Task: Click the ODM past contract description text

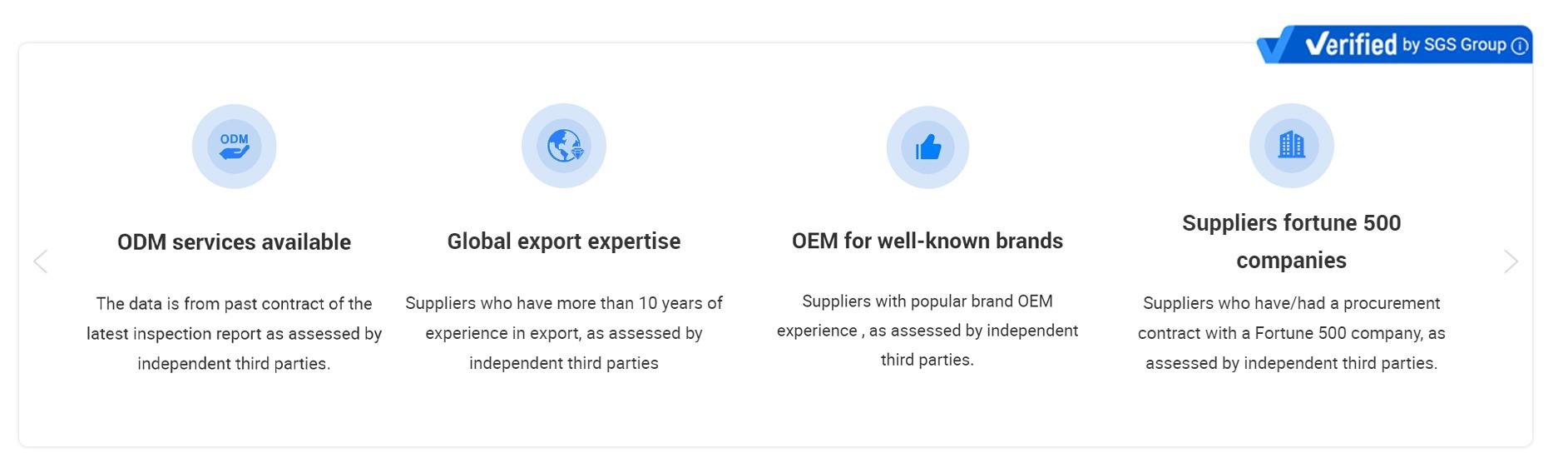Action: (234, 333)
